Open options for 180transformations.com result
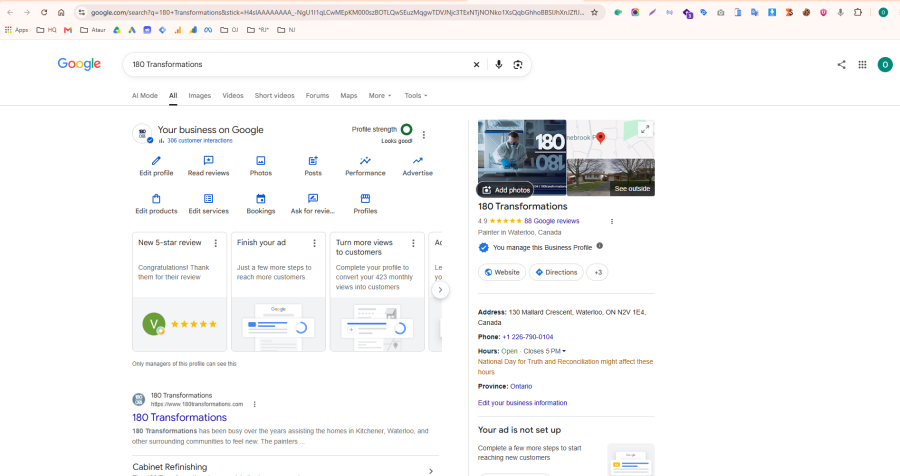The width and height of the screenshot is (900, 476). click(254, 404)
